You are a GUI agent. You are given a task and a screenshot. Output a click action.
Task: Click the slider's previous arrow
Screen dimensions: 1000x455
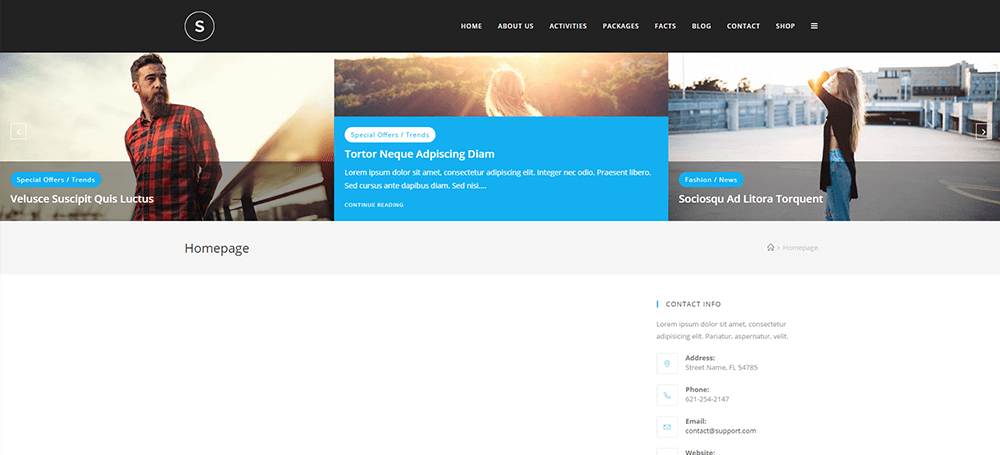(x=18, y=130)
